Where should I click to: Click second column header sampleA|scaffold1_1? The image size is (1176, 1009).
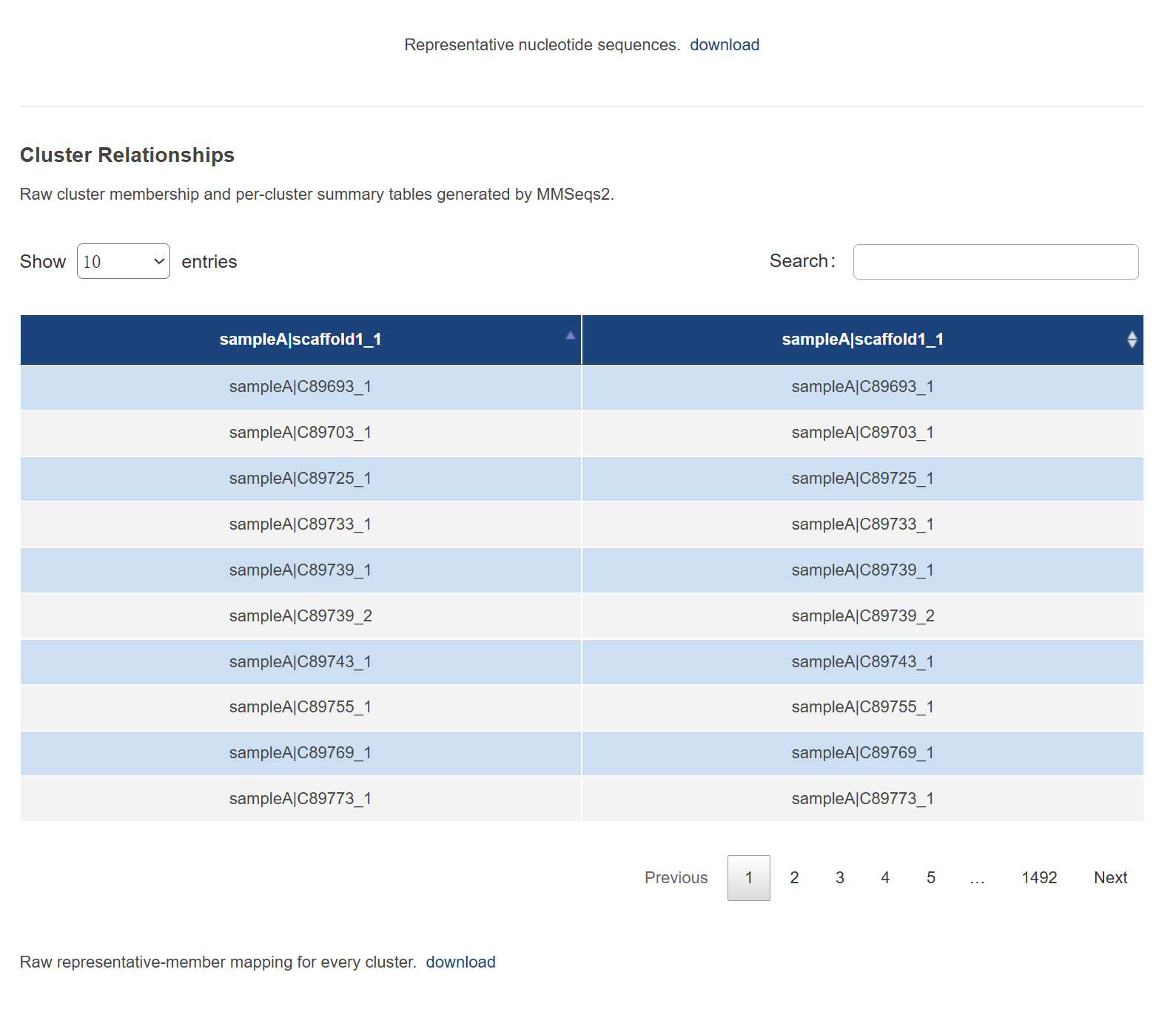pyautogui.click(x=863, y=340)
